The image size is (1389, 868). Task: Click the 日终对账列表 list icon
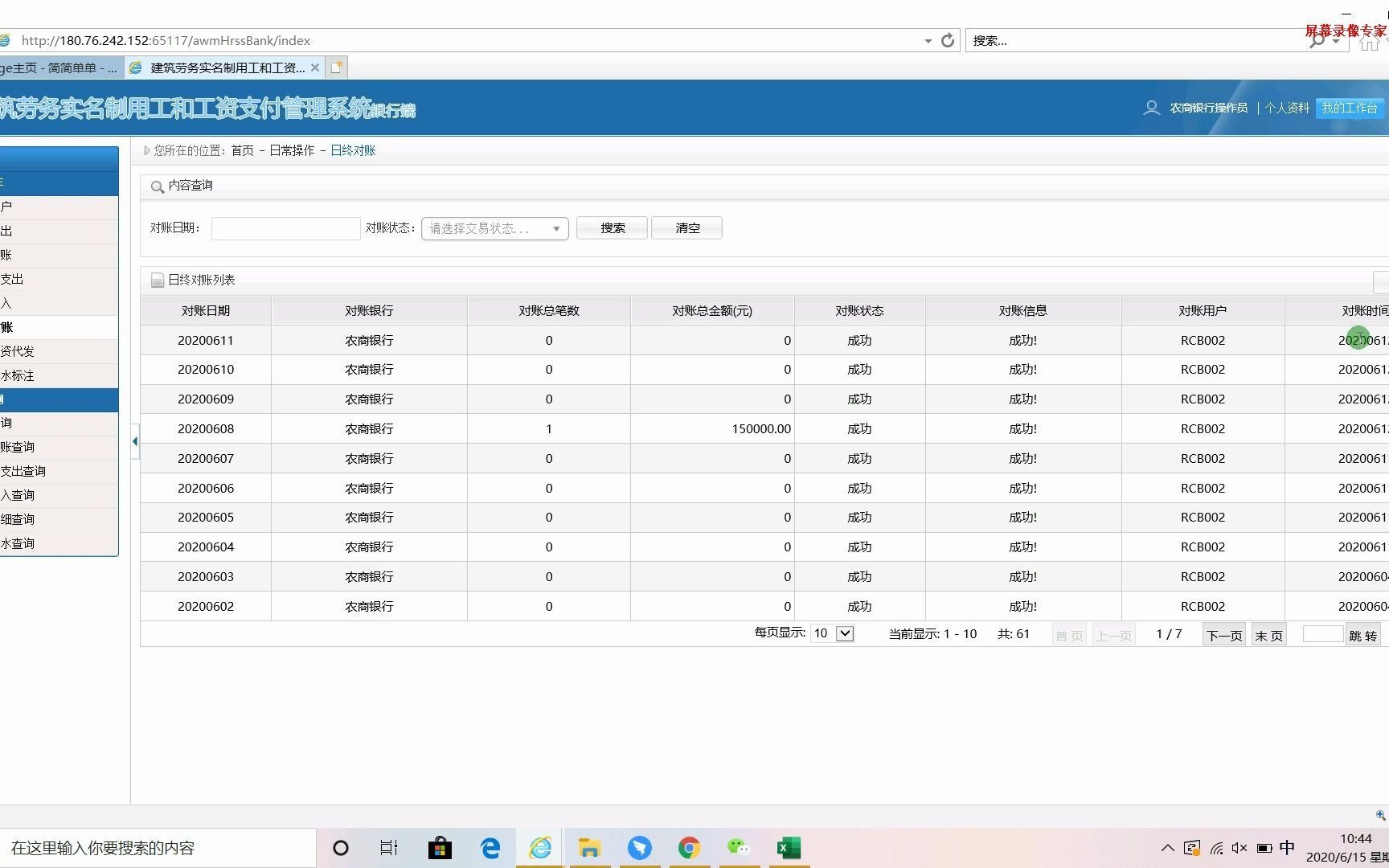coord(158,280)
